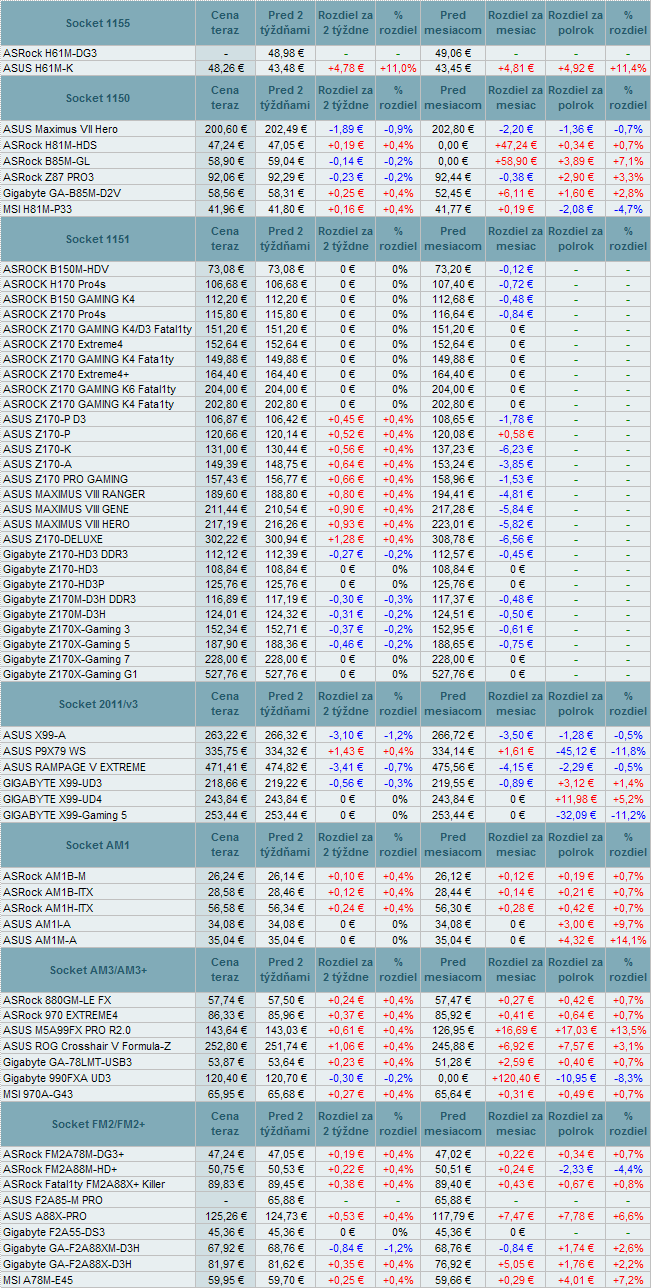Screen dimensions: 651x1288
Task: Select ASUS MAXIMUS VIII RANGER name
Action: 74,494
